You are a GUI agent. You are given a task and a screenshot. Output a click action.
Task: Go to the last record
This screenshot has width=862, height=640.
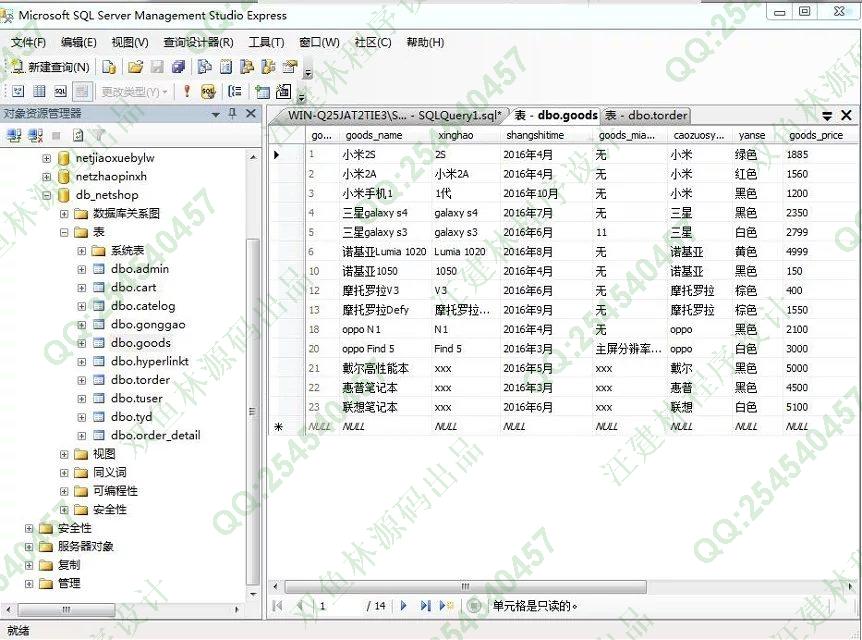click(425, 606)
